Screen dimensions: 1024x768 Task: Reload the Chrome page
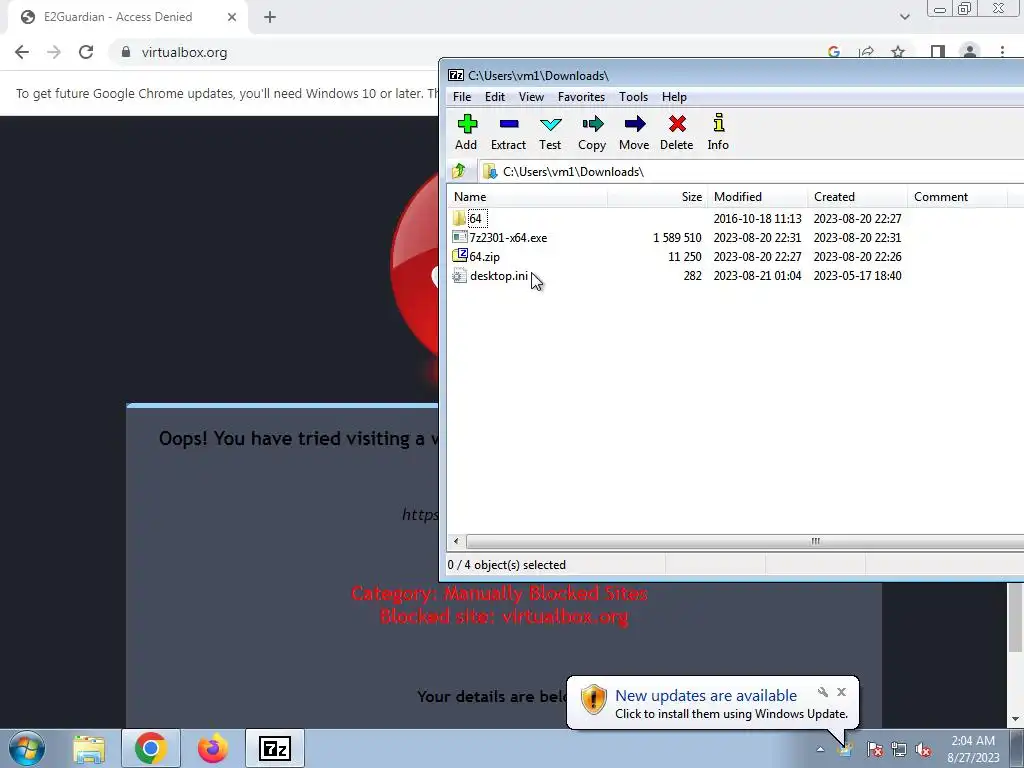86,52
